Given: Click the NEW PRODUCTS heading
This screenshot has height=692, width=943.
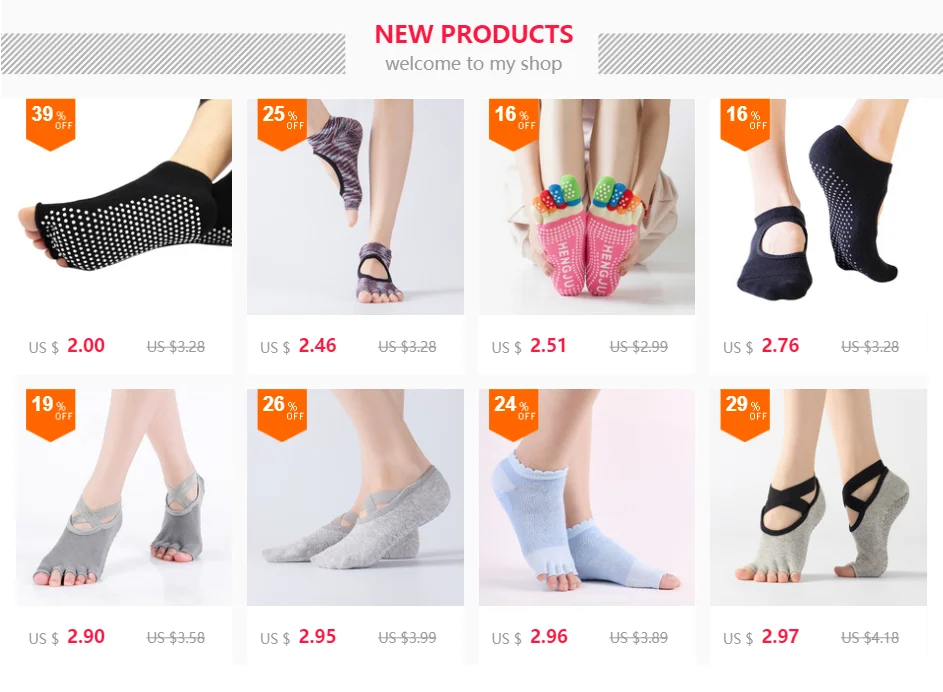Looking at the screenshot, I should (474, 34).
